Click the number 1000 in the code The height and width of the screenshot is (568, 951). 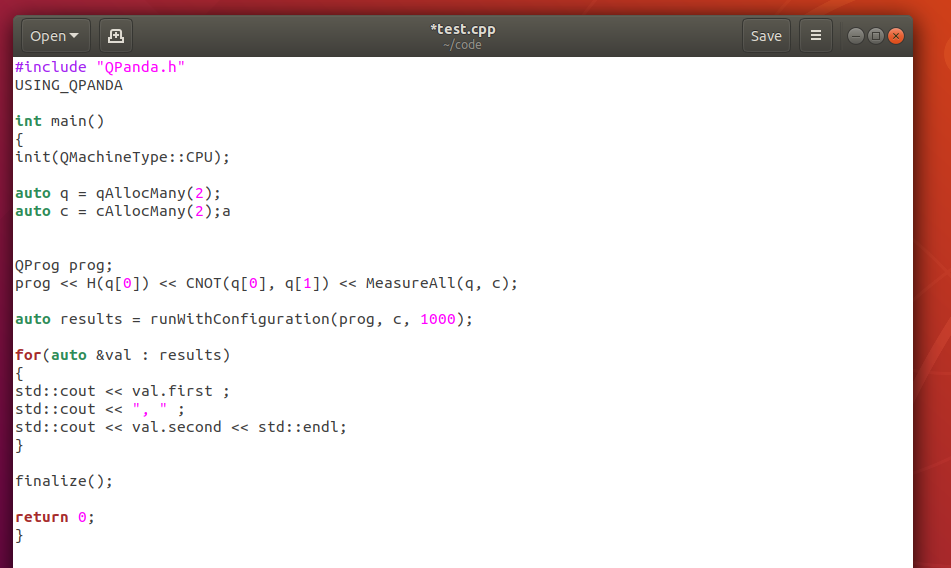(x=437, y=319)
